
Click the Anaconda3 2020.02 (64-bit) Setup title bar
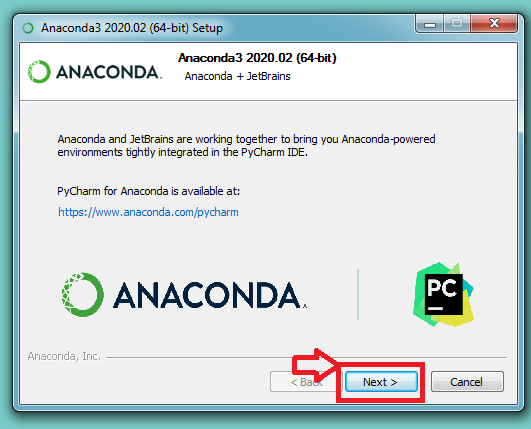coord(132,28)
